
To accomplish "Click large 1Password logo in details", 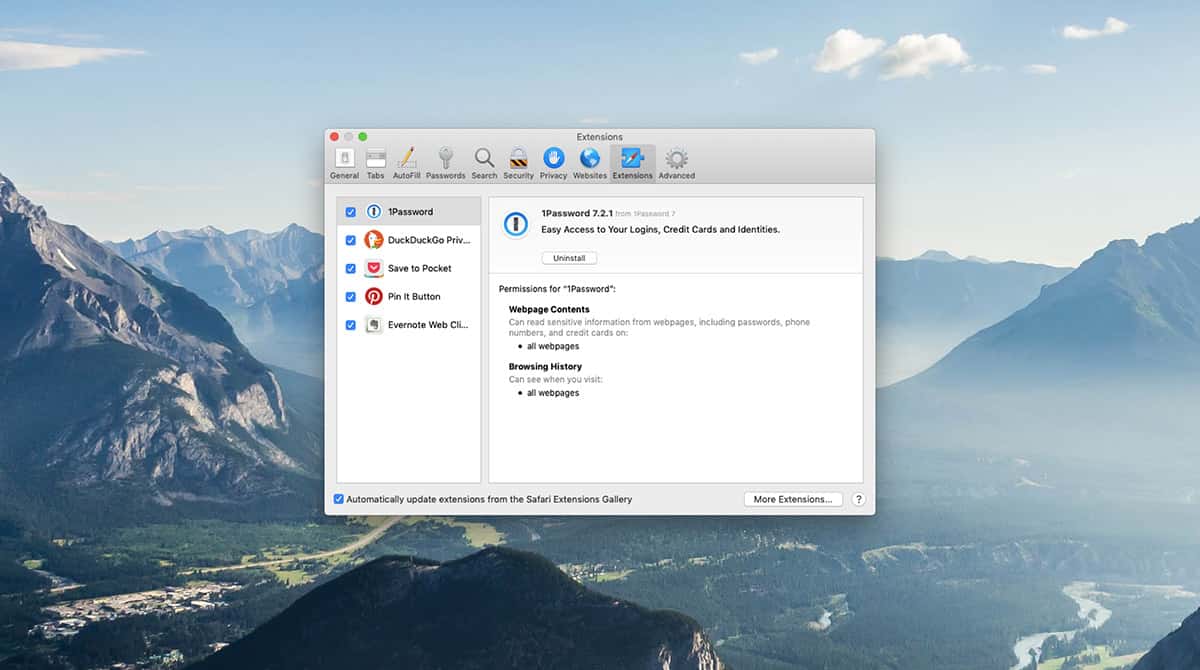I will [515, 224].
